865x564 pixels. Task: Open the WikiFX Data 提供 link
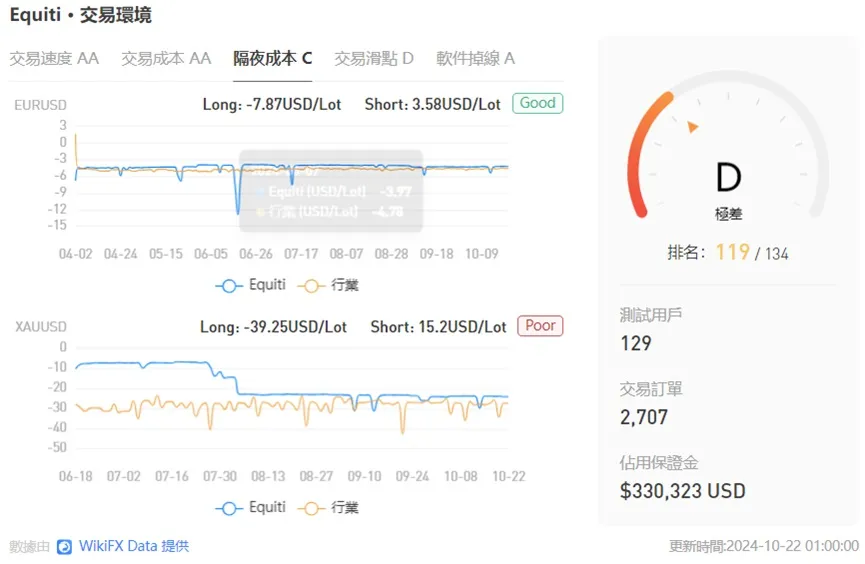(x=134, y=546)
